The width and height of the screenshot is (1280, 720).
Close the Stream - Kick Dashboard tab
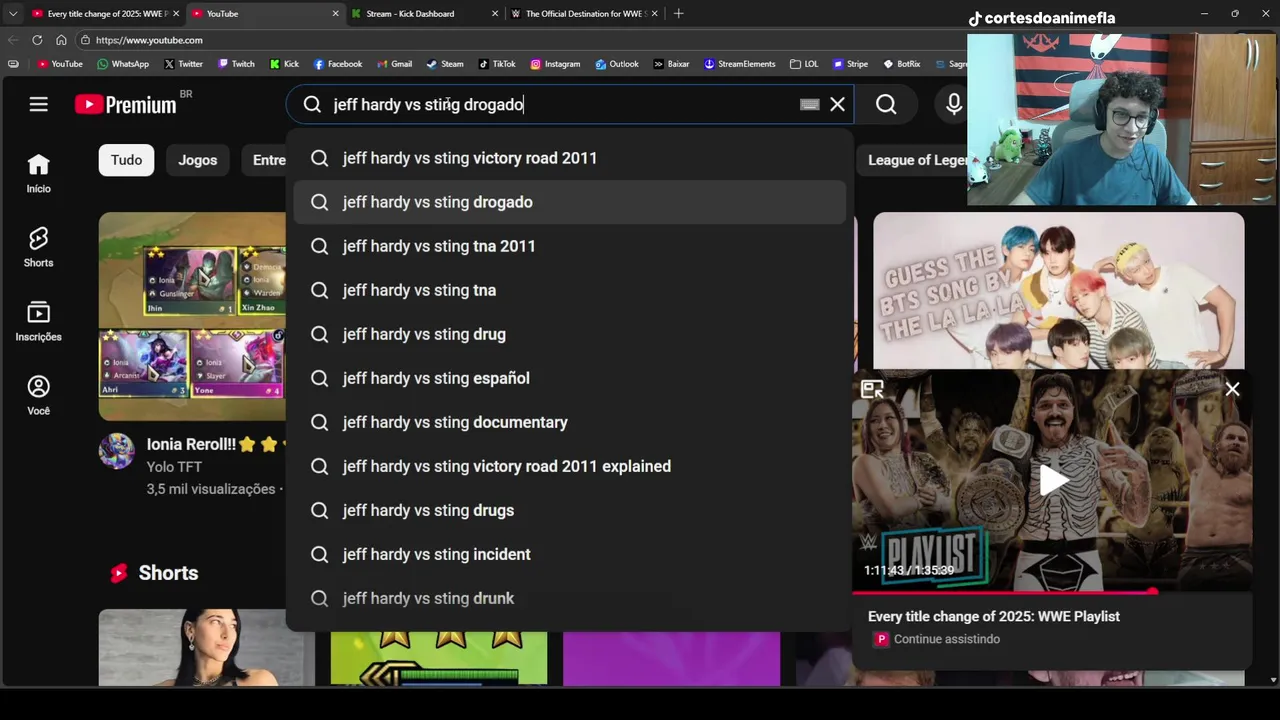click(495, 14)
